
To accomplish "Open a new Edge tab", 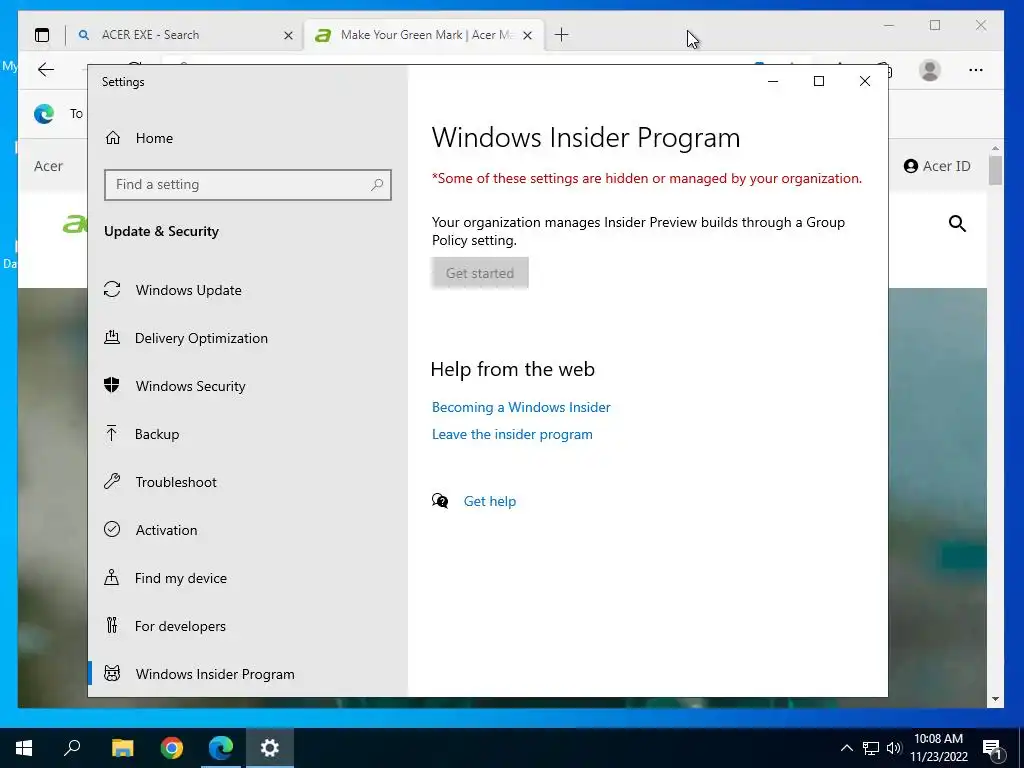I will (x=562, y=35).
